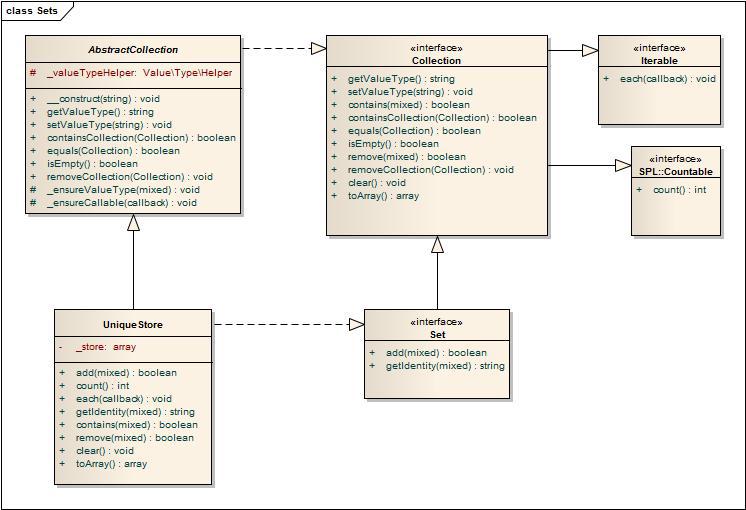Select the generalization arrow from UniqueStore to AbstractCollection

[x=134, y=262]
